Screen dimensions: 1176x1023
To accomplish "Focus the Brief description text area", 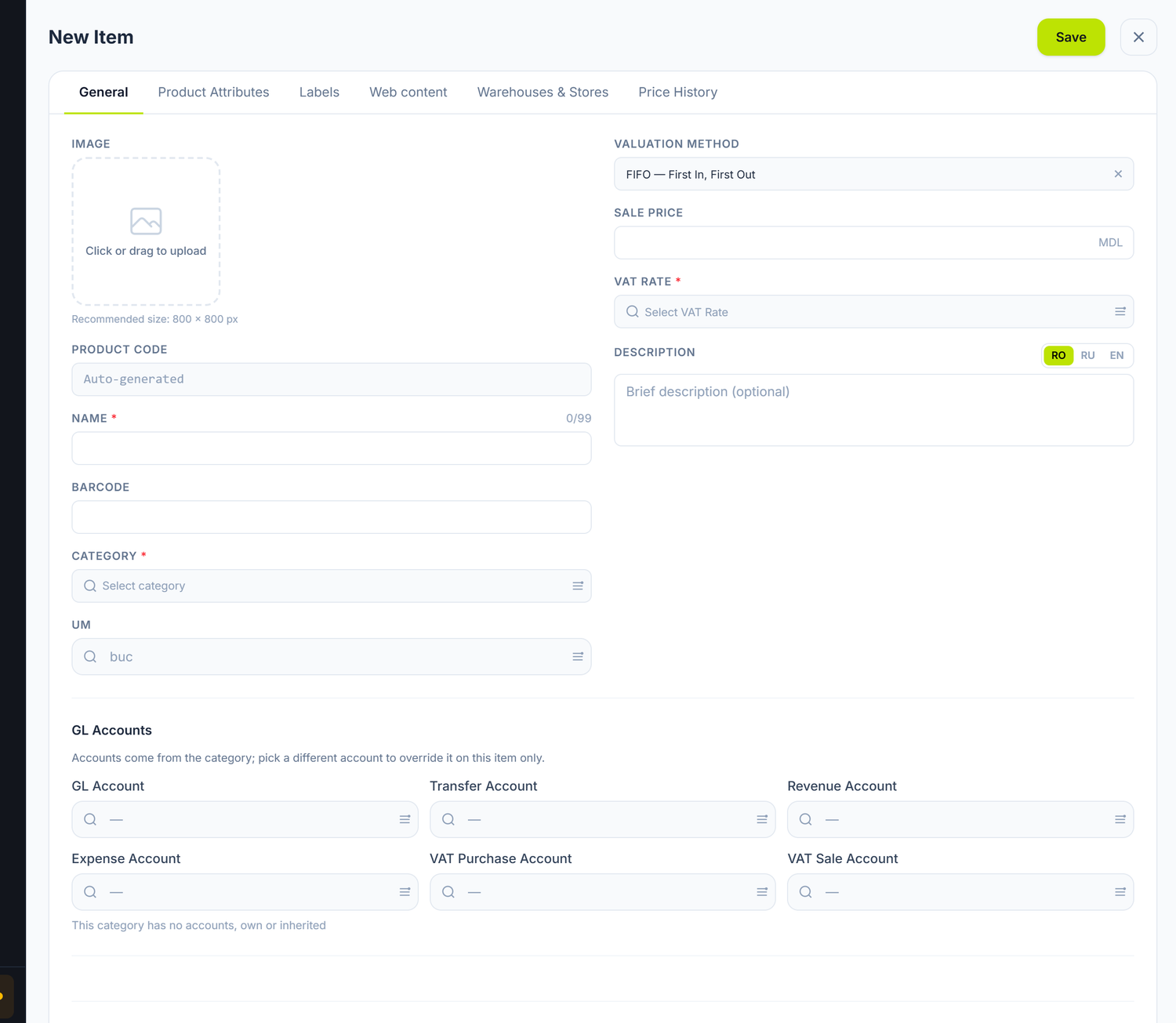I will (x=873, y=410).
